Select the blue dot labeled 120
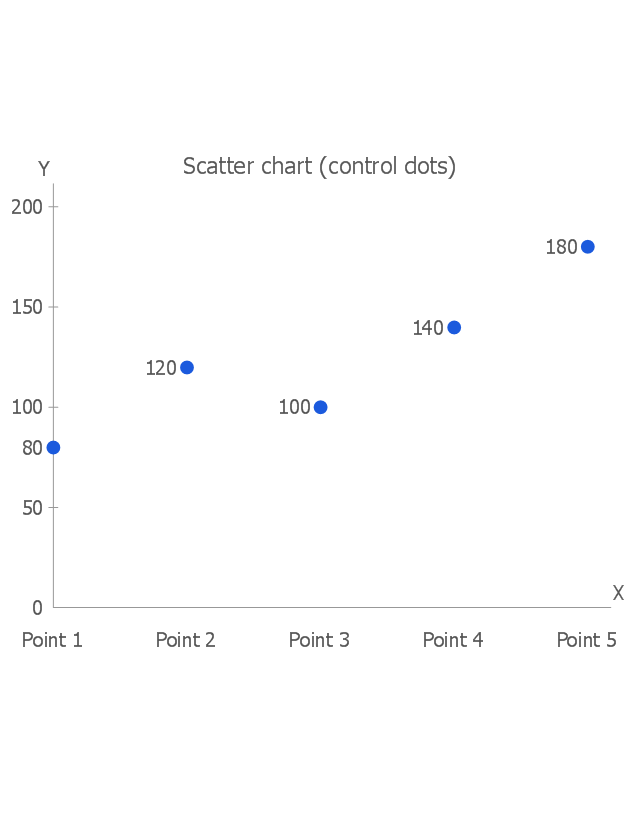 pos(187,368)
